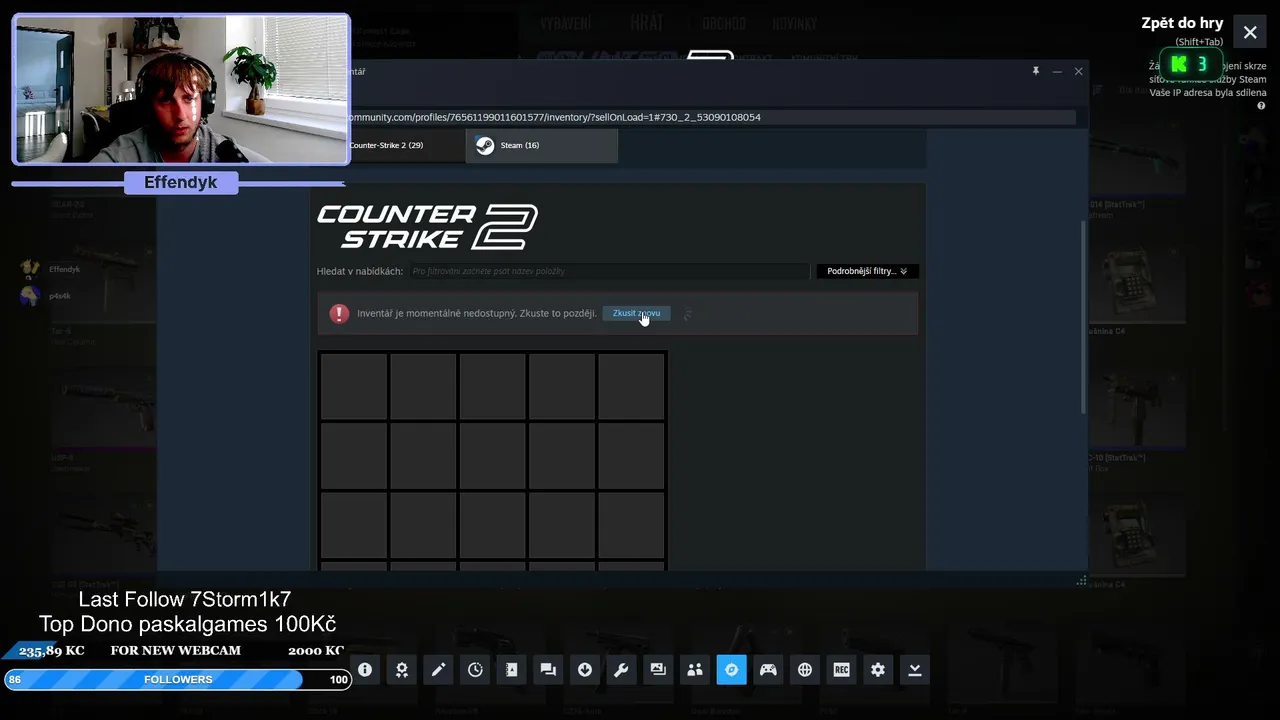Minimize the inventory overlay window

pyautogui.click(x=1057, y=71)
